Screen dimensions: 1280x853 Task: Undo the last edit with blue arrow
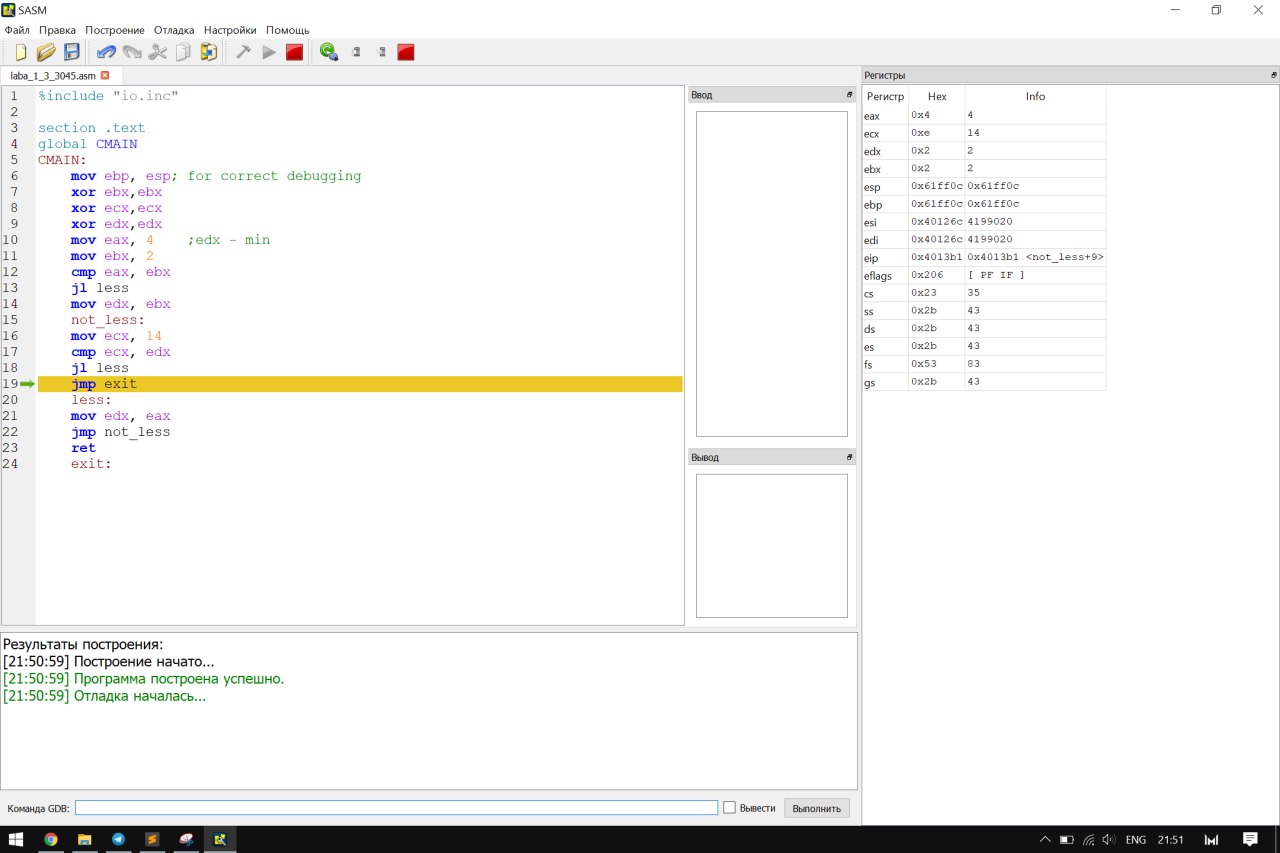(106, 52)
